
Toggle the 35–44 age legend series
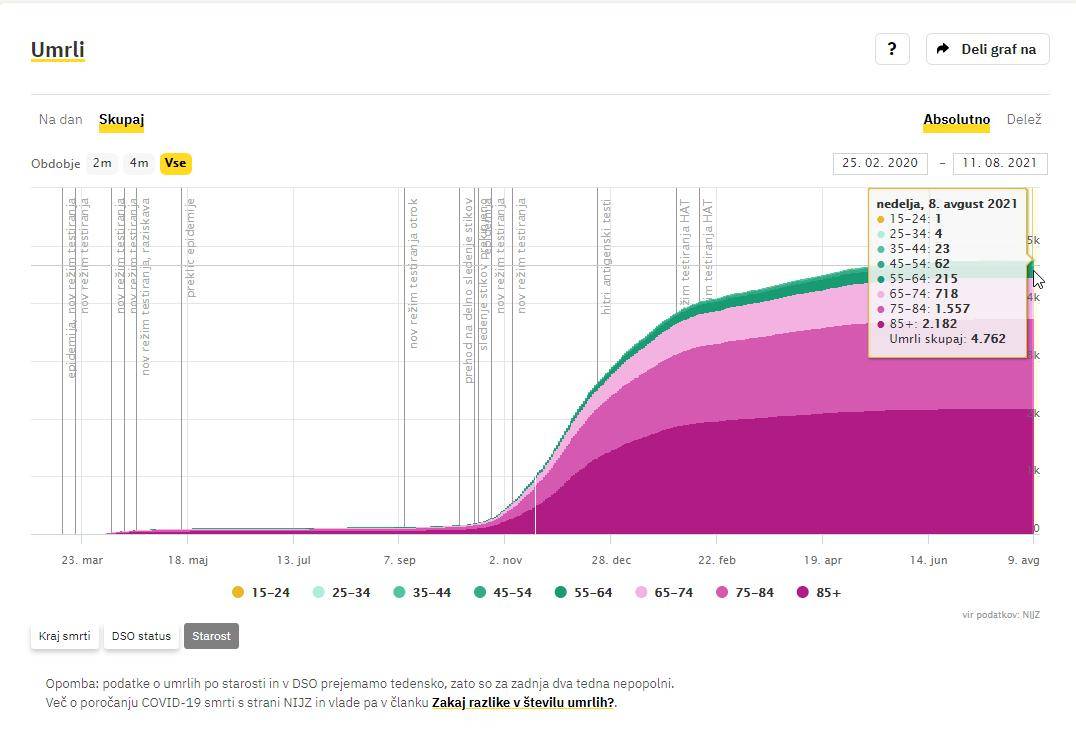[423, 593]
